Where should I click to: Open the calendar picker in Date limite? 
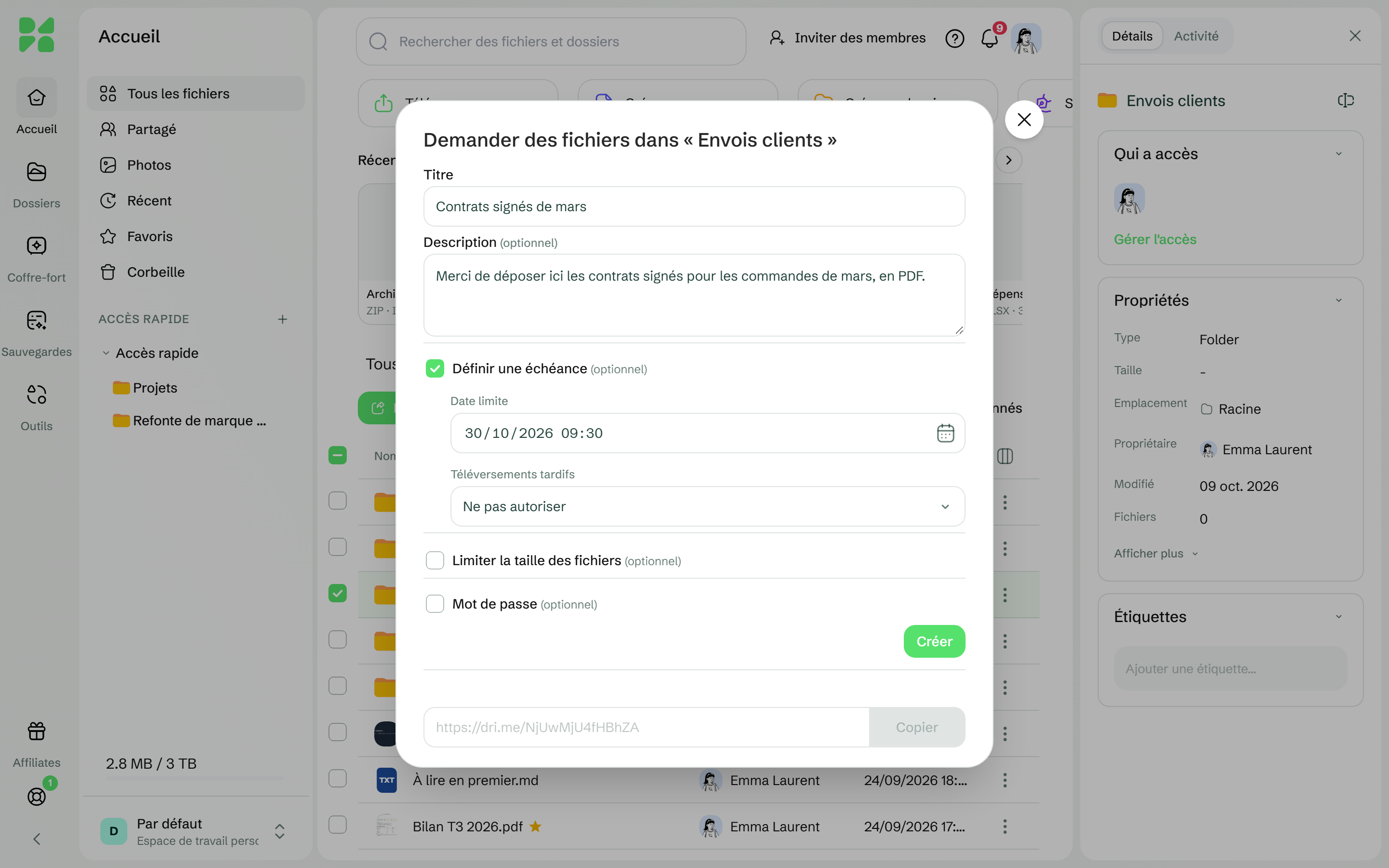[945, 433]
